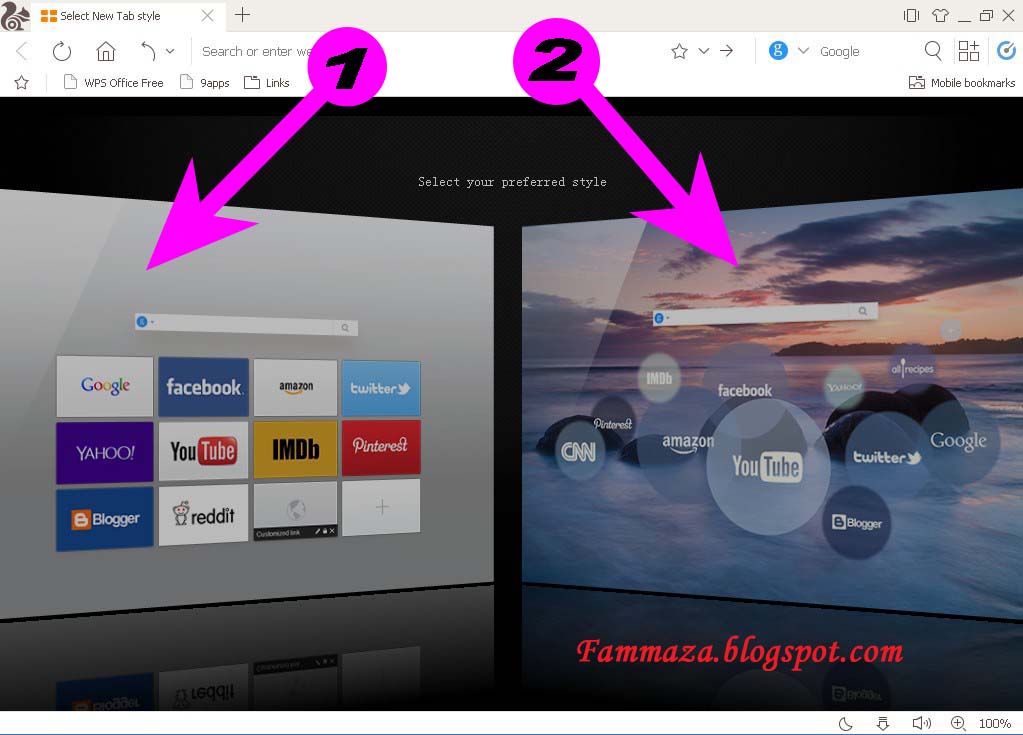Viewport: 1023px width, 735px height.
Task: Open the bookmarks star on bookmark bar
Action: point(22,83)
